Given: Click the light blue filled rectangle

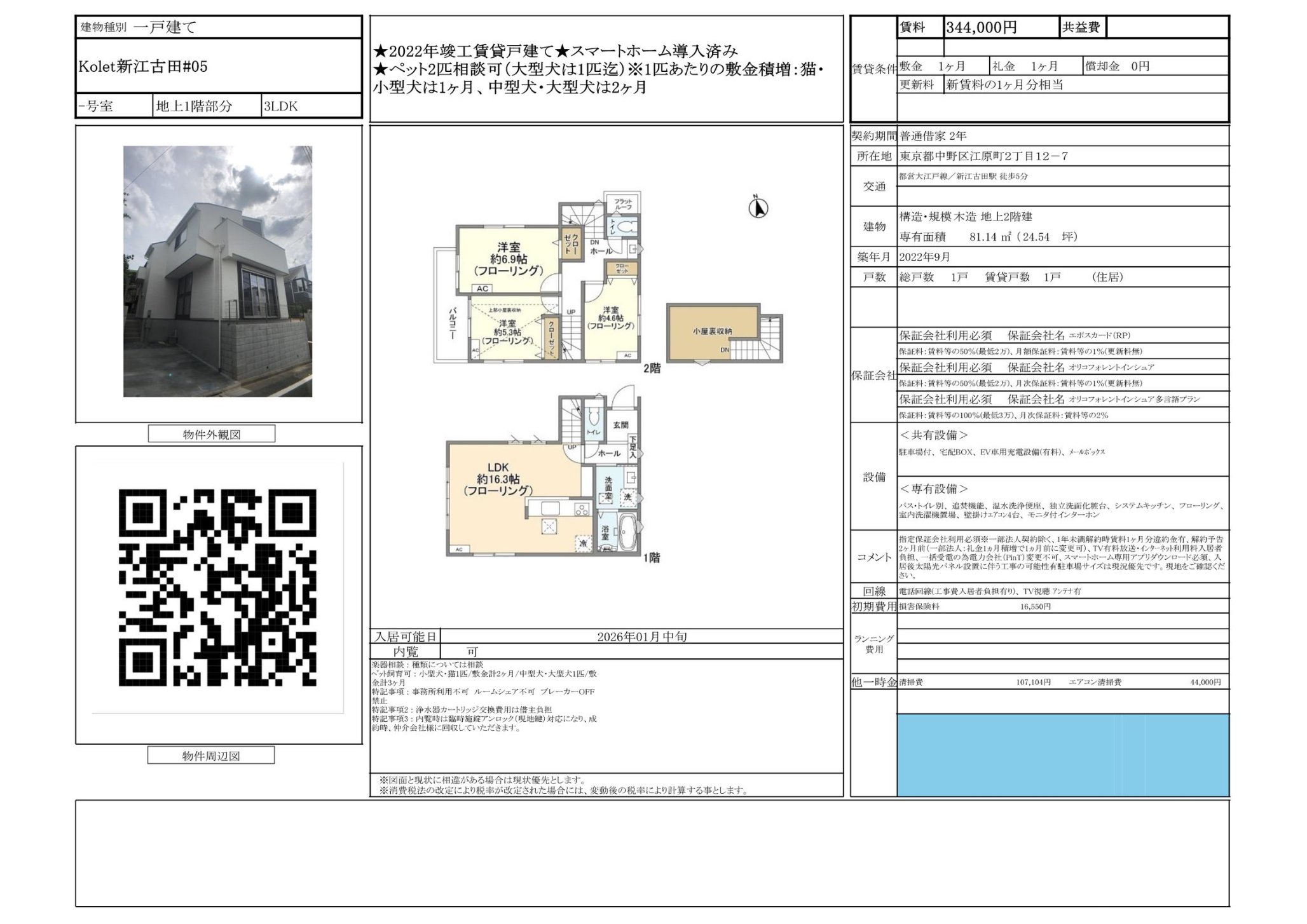Looking at the screenshot, I should (1062, 754).
